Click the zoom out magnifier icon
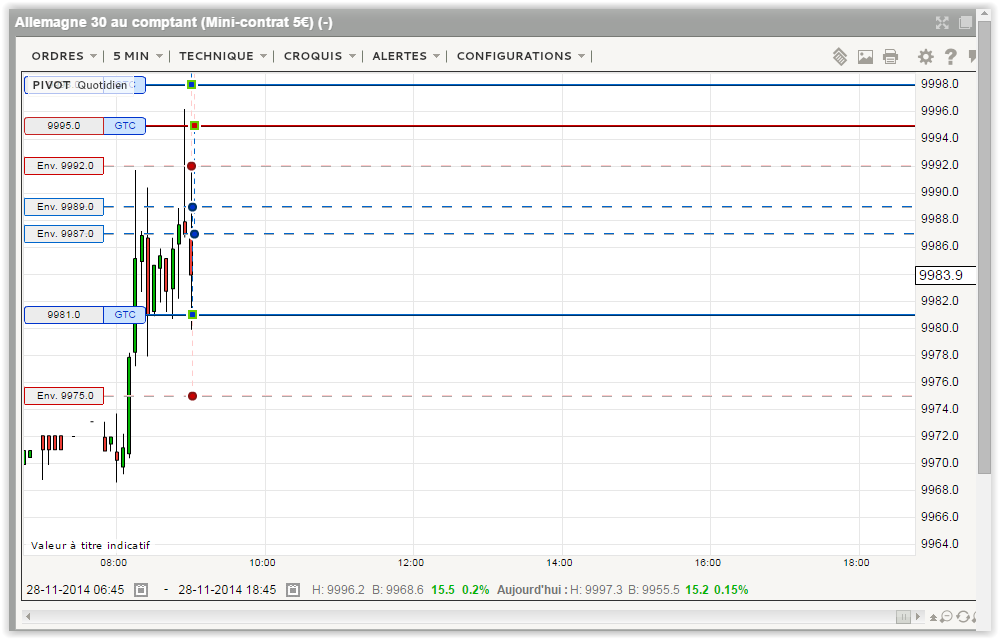The image size is (999, 639). [947, 616]
